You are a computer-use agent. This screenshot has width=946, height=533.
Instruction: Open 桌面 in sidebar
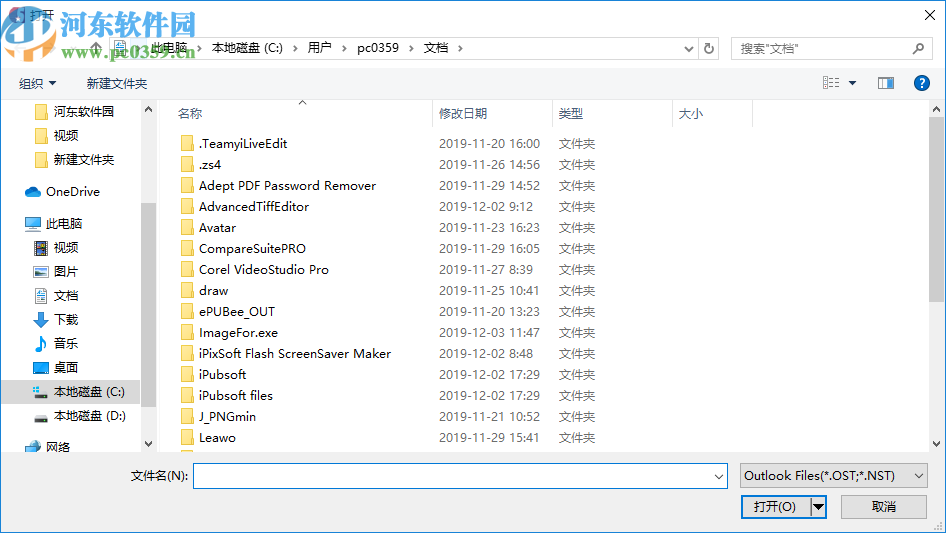tap(56, 368)
